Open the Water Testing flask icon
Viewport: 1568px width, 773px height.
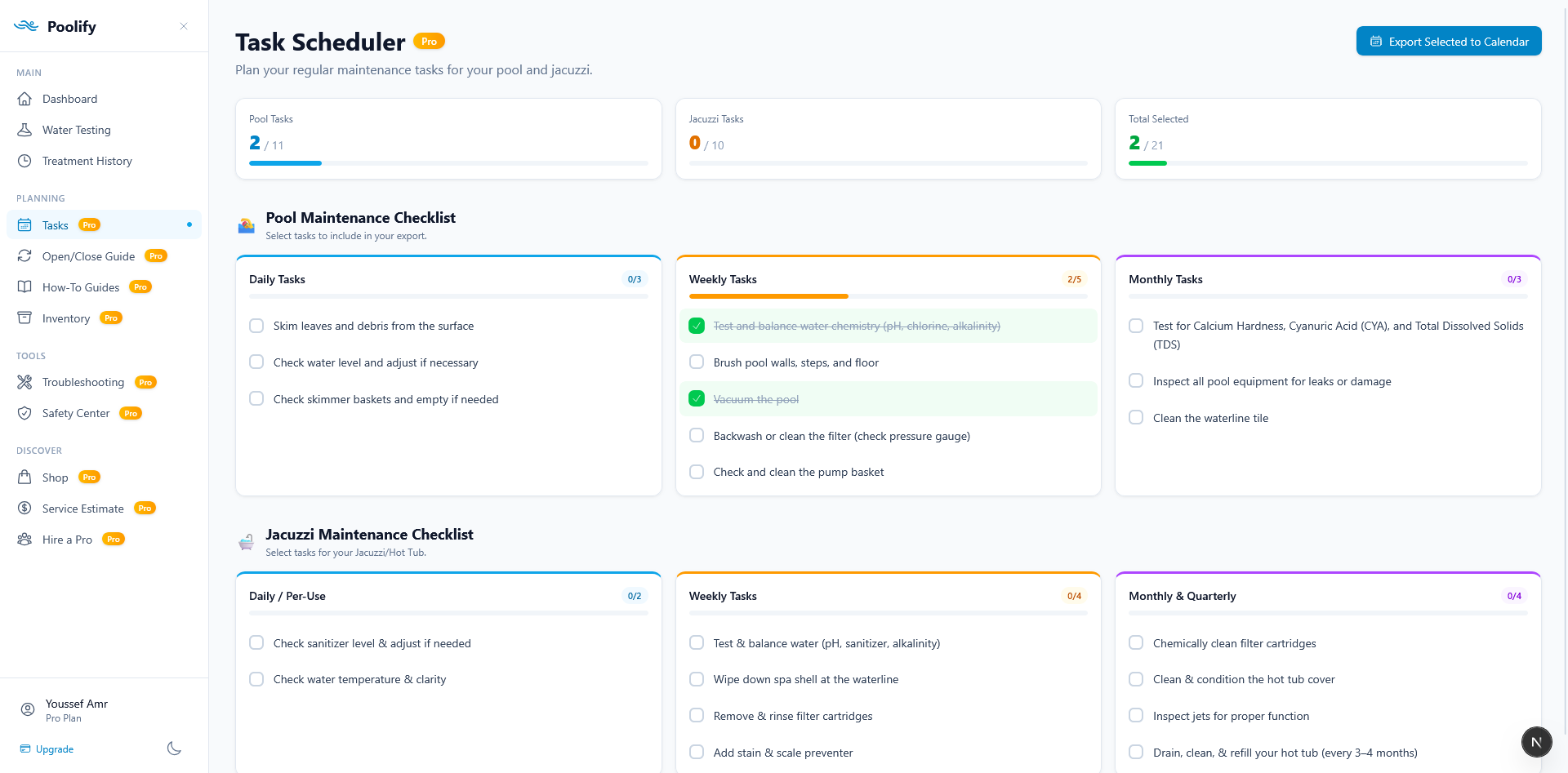point(25,130)
